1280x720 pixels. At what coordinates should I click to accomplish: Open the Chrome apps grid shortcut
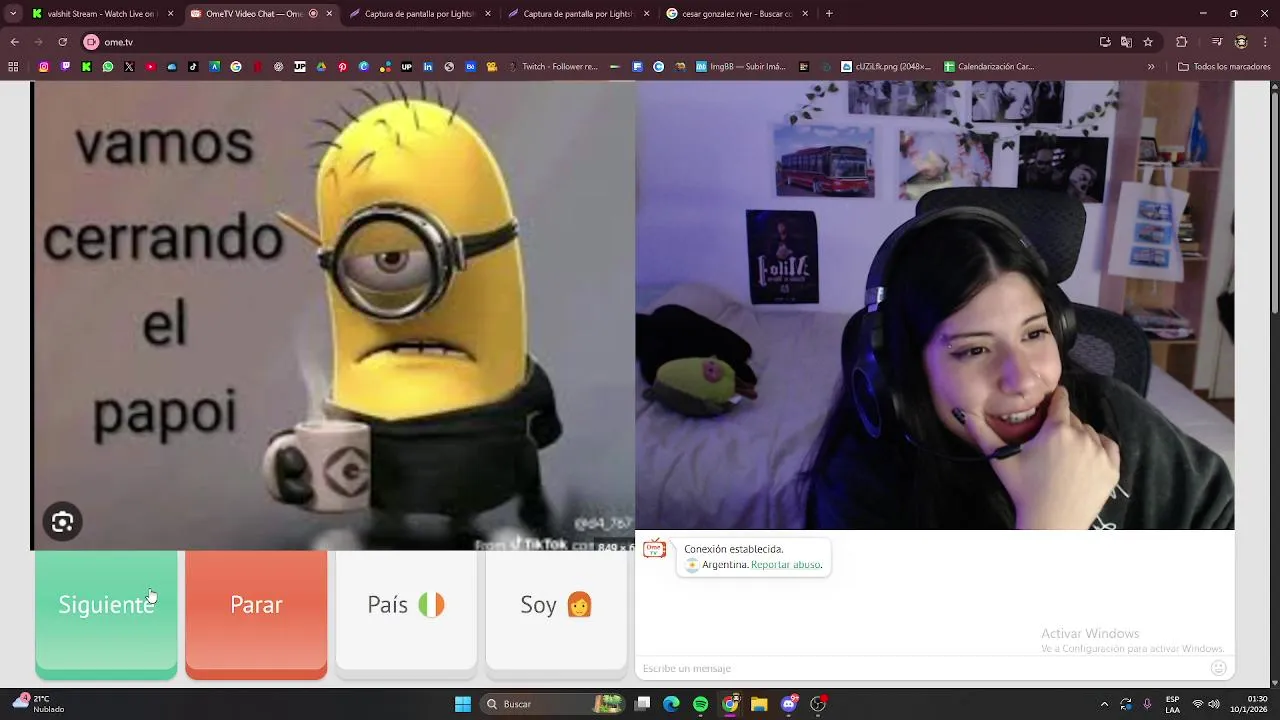pyautogui.click(x=13, y=67)
